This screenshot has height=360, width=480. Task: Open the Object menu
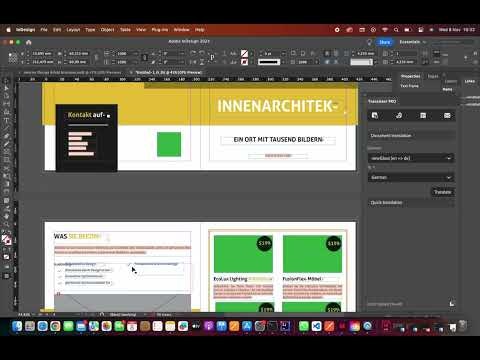pos(107,30)
